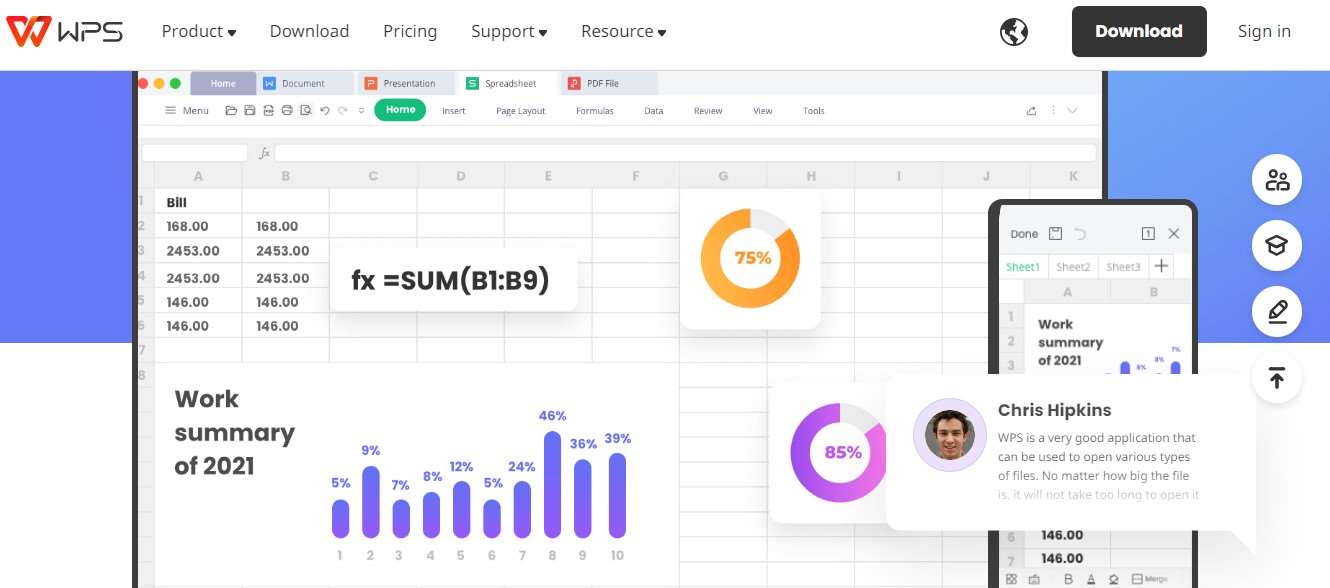Click the print toolbar icon
The image size is (1330, 588).
[x=287, y=110]
